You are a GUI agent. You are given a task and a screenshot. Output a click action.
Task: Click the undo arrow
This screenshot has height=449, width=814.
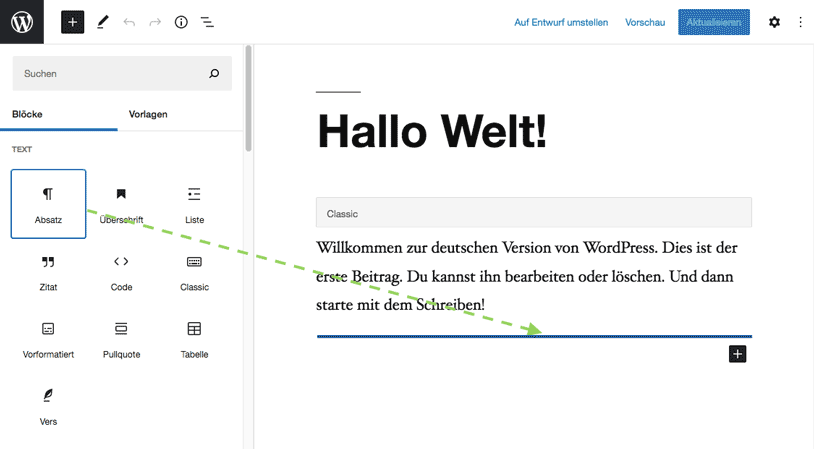pos(129,22)
